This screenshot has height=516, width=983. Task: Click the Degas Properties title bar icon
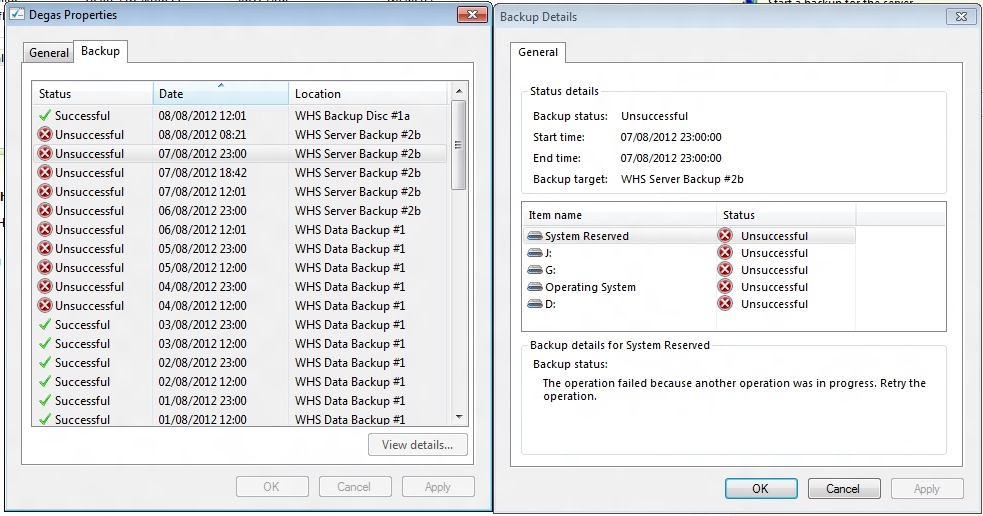pyautogui.click(x=17, y=15)
